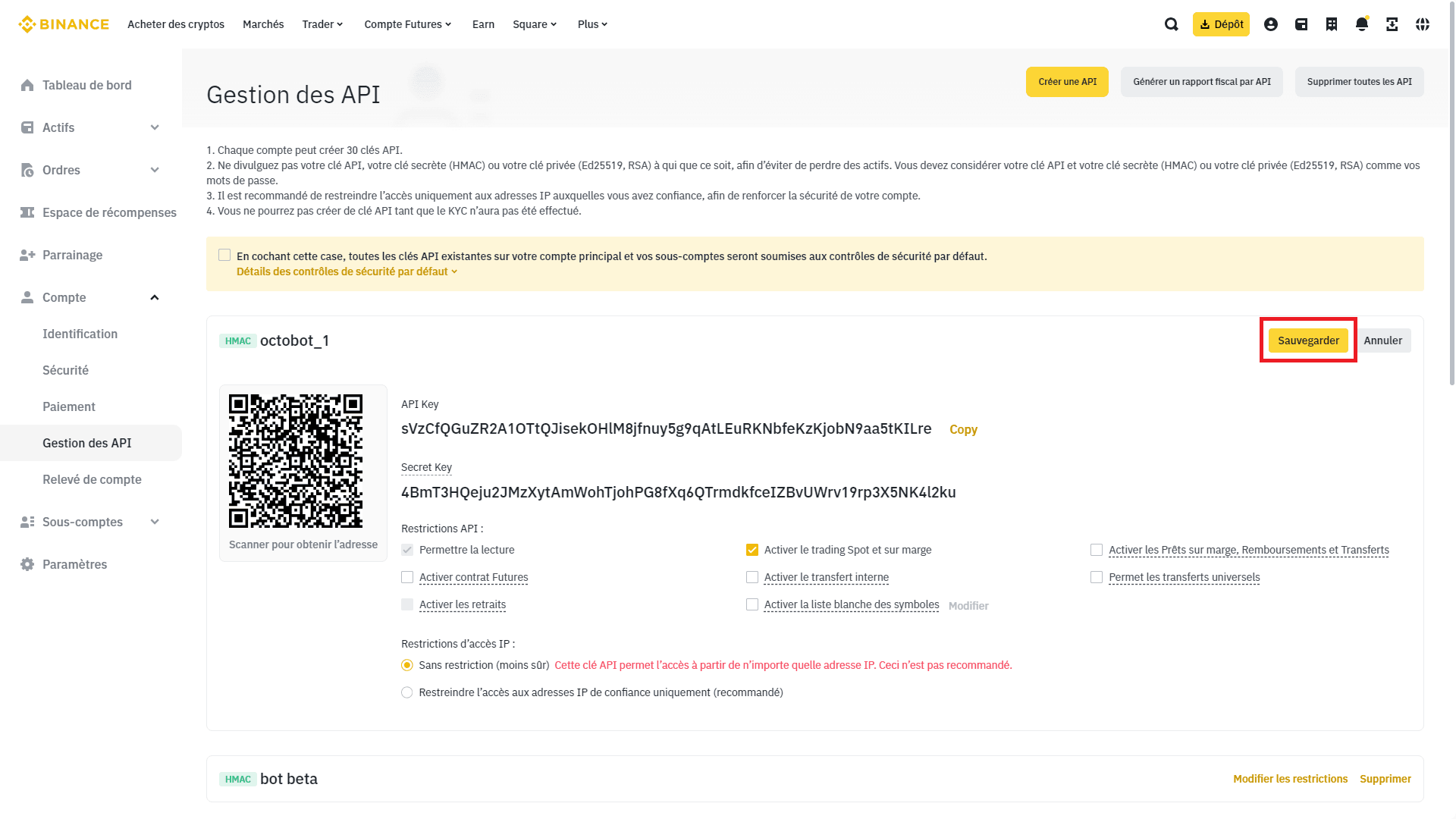Enable Activer le transfert interne checkbox
Screen dimensions: 1456x819
(752, 577)
